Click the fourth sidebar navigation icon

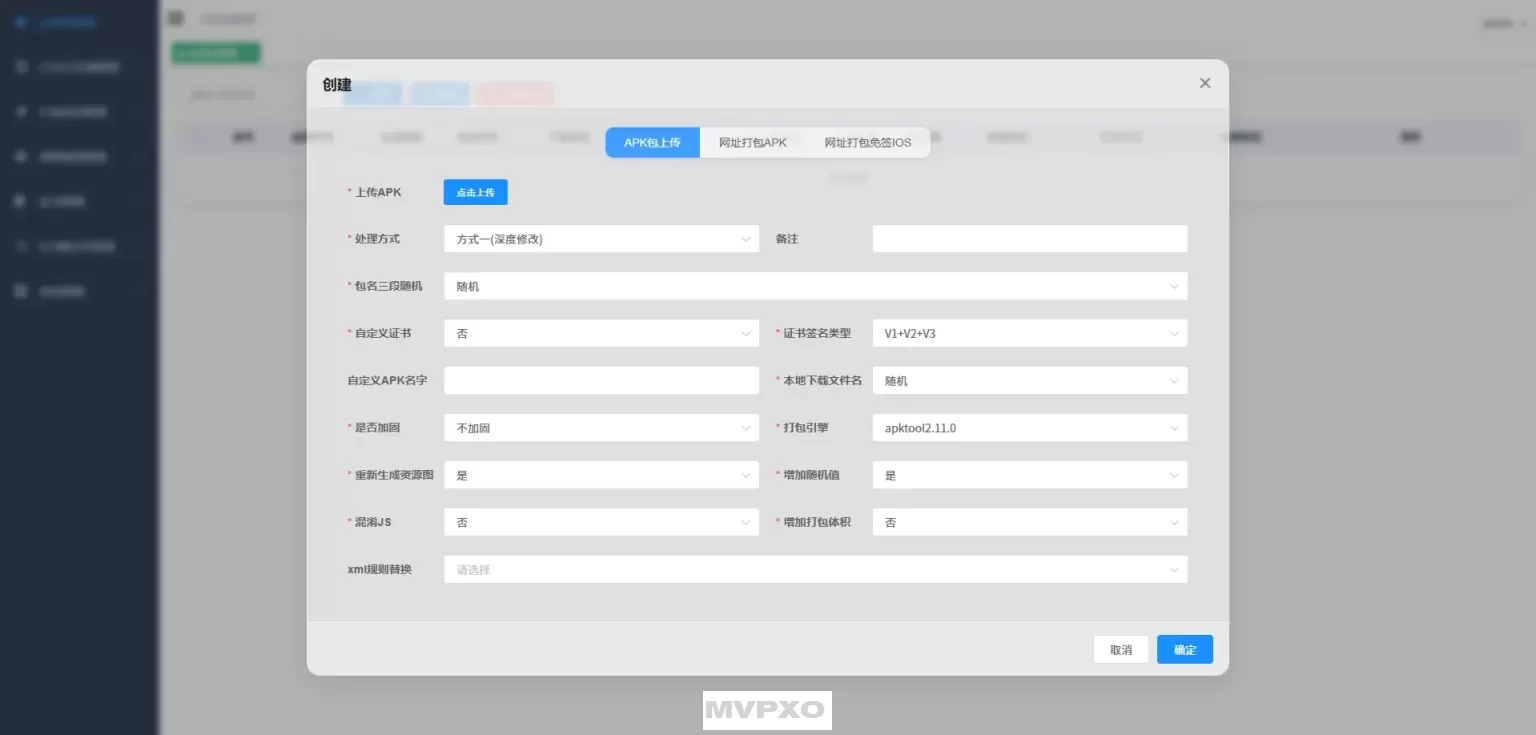pos(18,156)
